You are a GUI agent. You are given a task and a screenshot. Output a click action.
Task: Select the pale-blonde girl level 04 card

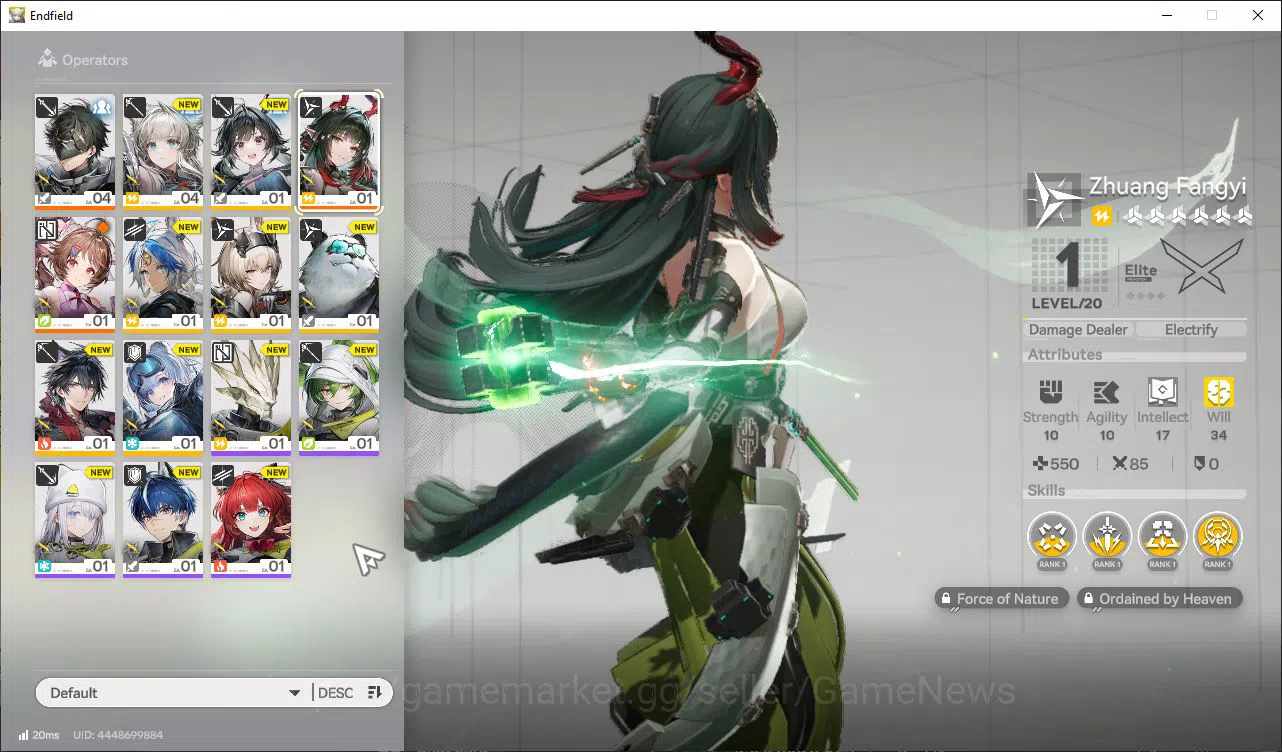163,151
